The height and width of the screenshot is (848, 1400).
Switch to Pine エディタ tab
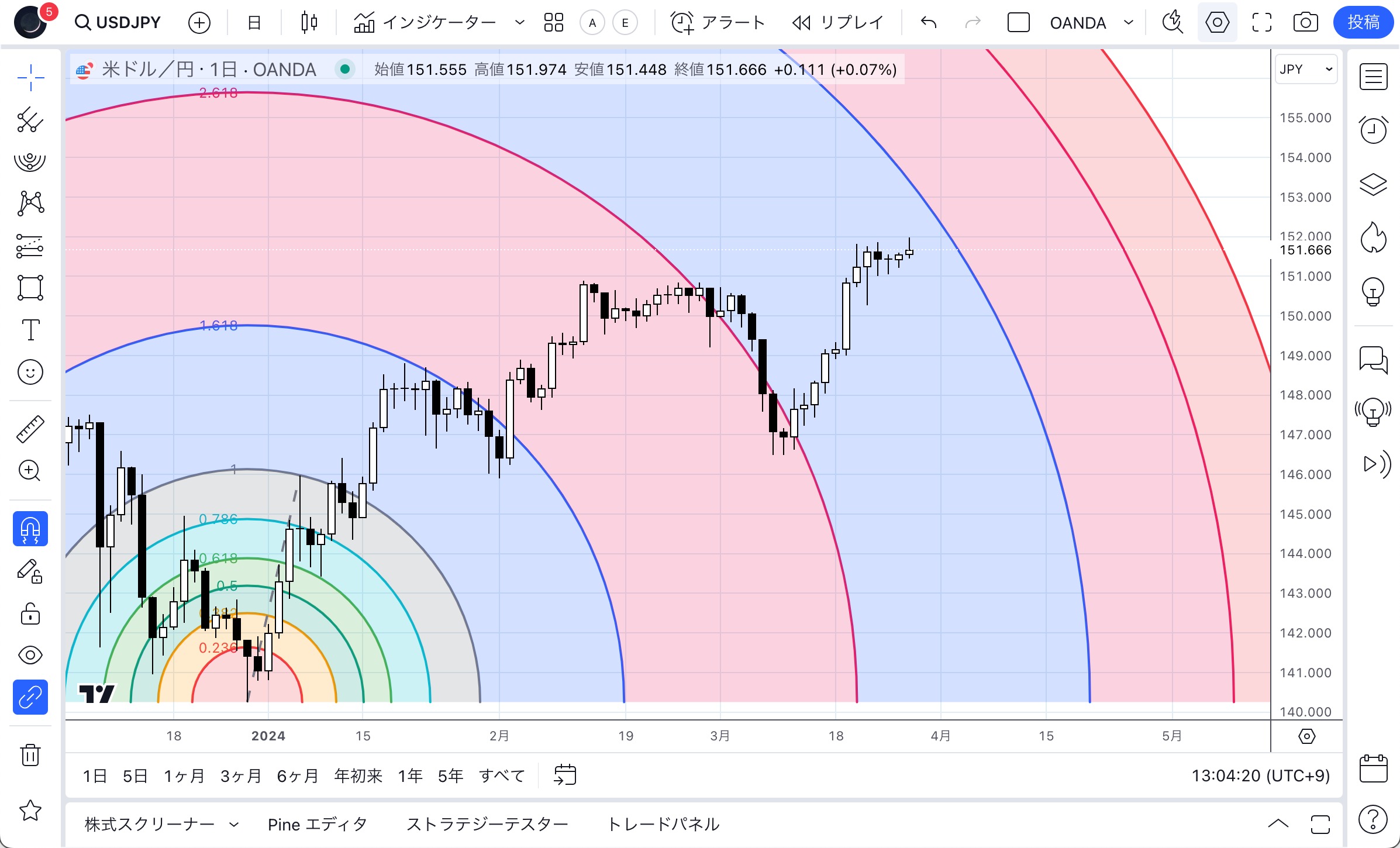point(318,825)
